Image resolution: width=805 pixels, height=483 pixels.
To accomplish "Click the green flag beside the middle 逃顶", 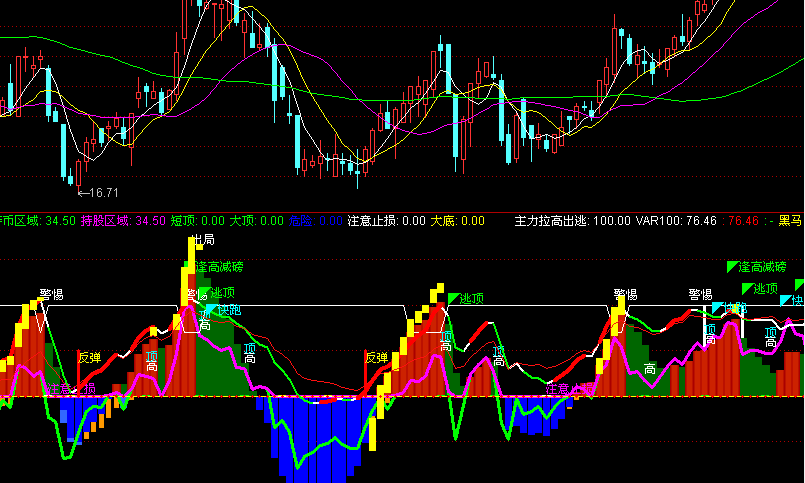I will (453, 298).
